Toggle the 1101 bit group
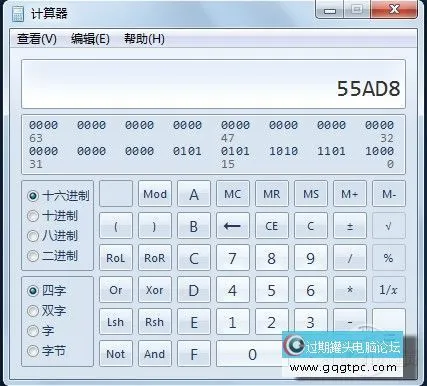Viewport: 427px width, 386px height. (x=331, y=151)
